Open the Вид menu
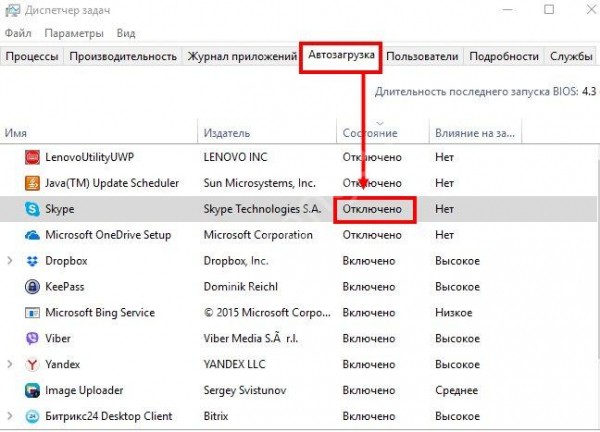 [126, 33]
